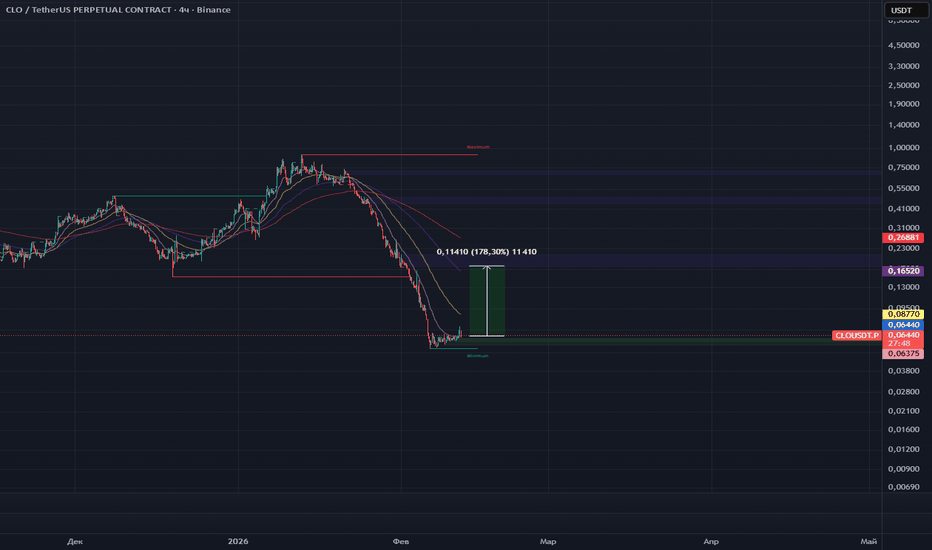Click the Апр date on time axis

(x=711, y=541)
